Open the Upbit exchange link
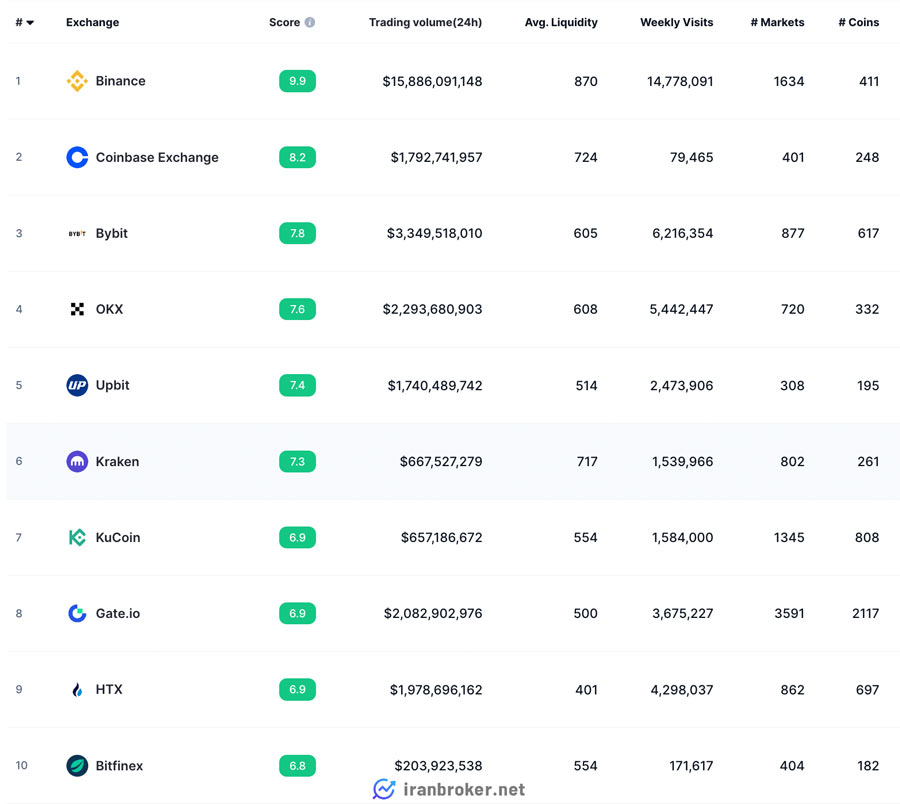This screenshot has height=804, width=900. coord(112,385)
